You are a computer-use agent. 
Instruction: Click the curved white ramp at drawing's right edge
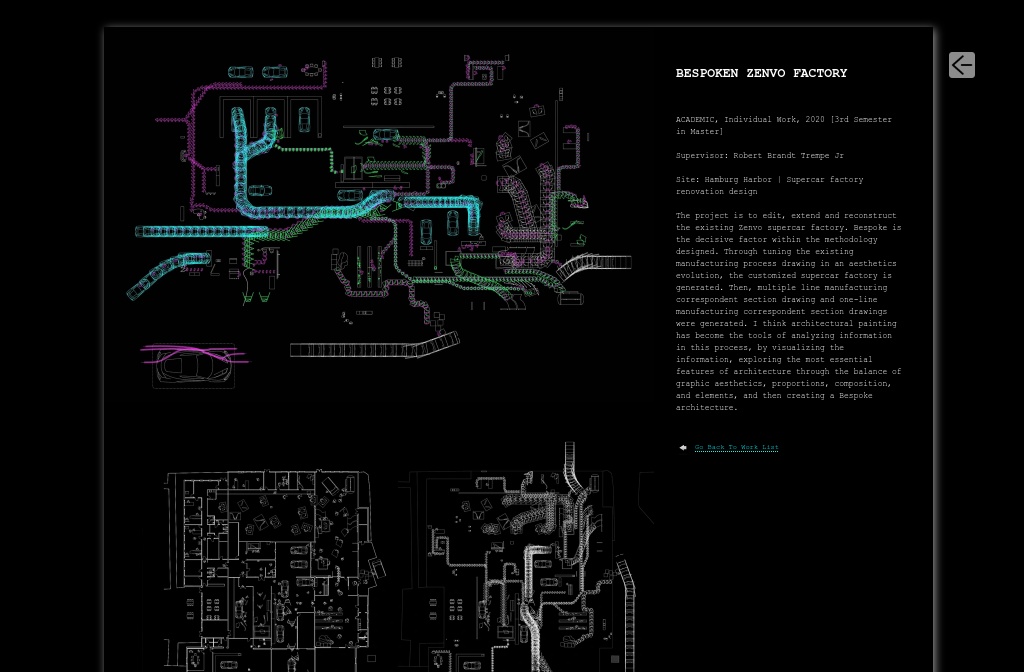[594, 266]
